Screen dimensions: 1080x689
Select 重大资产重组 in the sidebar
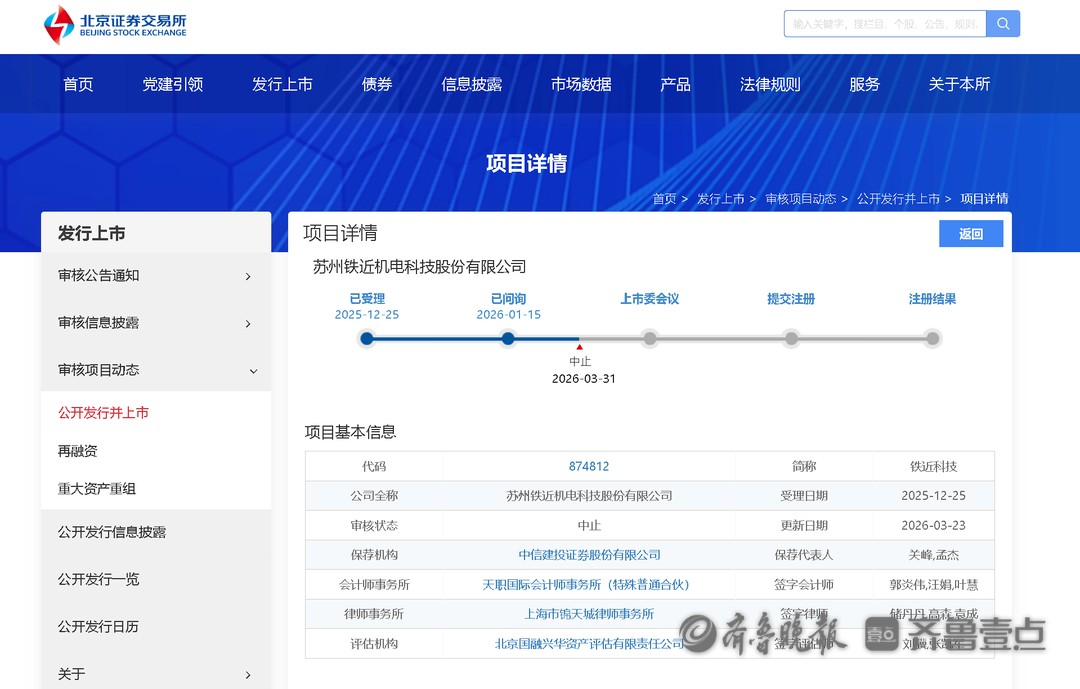tap(97, 489)
